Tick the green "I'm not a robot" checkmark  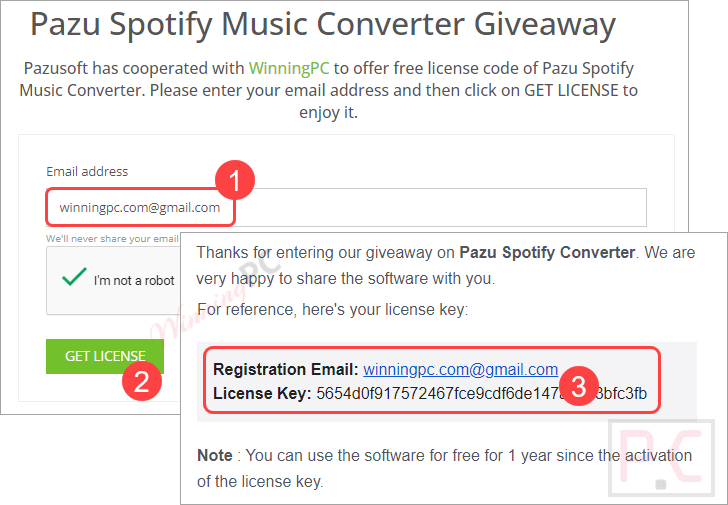74,279
